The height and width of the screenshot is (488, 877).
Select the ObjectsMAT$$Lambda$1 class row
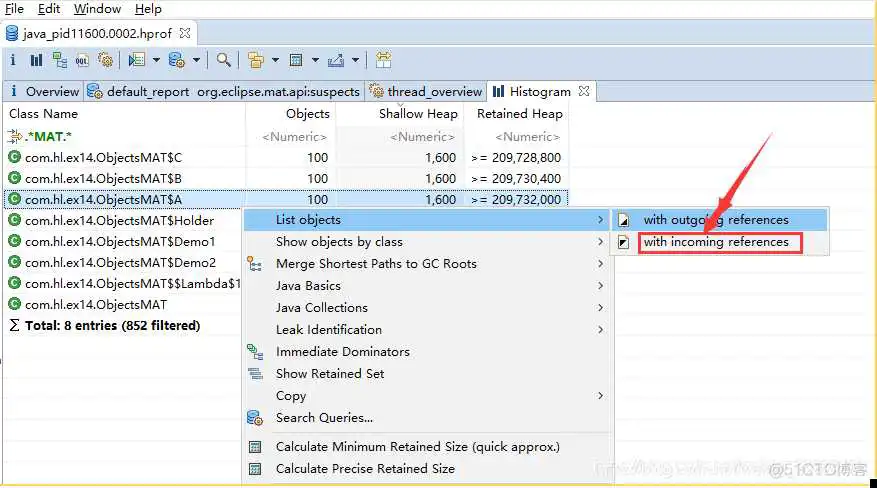pyautogui.click(x=124, y=283)
